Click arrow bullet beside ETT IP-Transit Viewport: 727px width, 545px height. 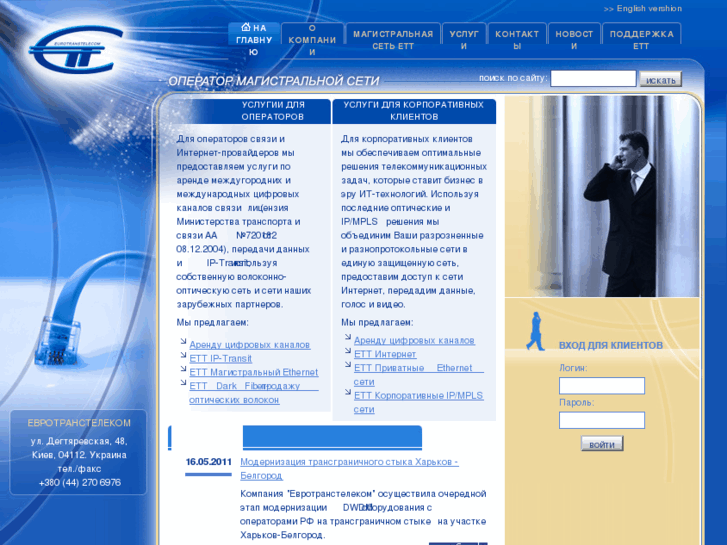[x=184, y=355]
